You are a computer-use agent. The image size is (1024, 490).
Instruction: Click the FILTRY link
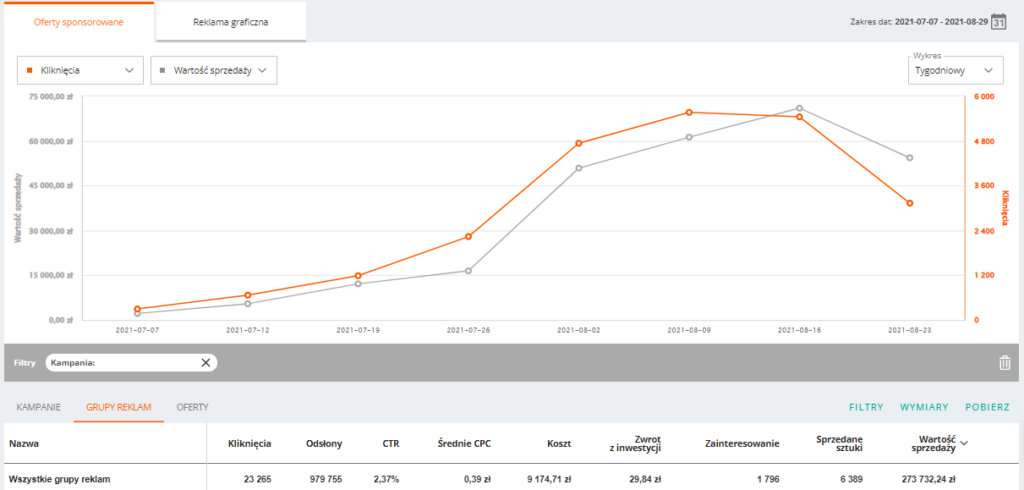[x=866, y=407]
